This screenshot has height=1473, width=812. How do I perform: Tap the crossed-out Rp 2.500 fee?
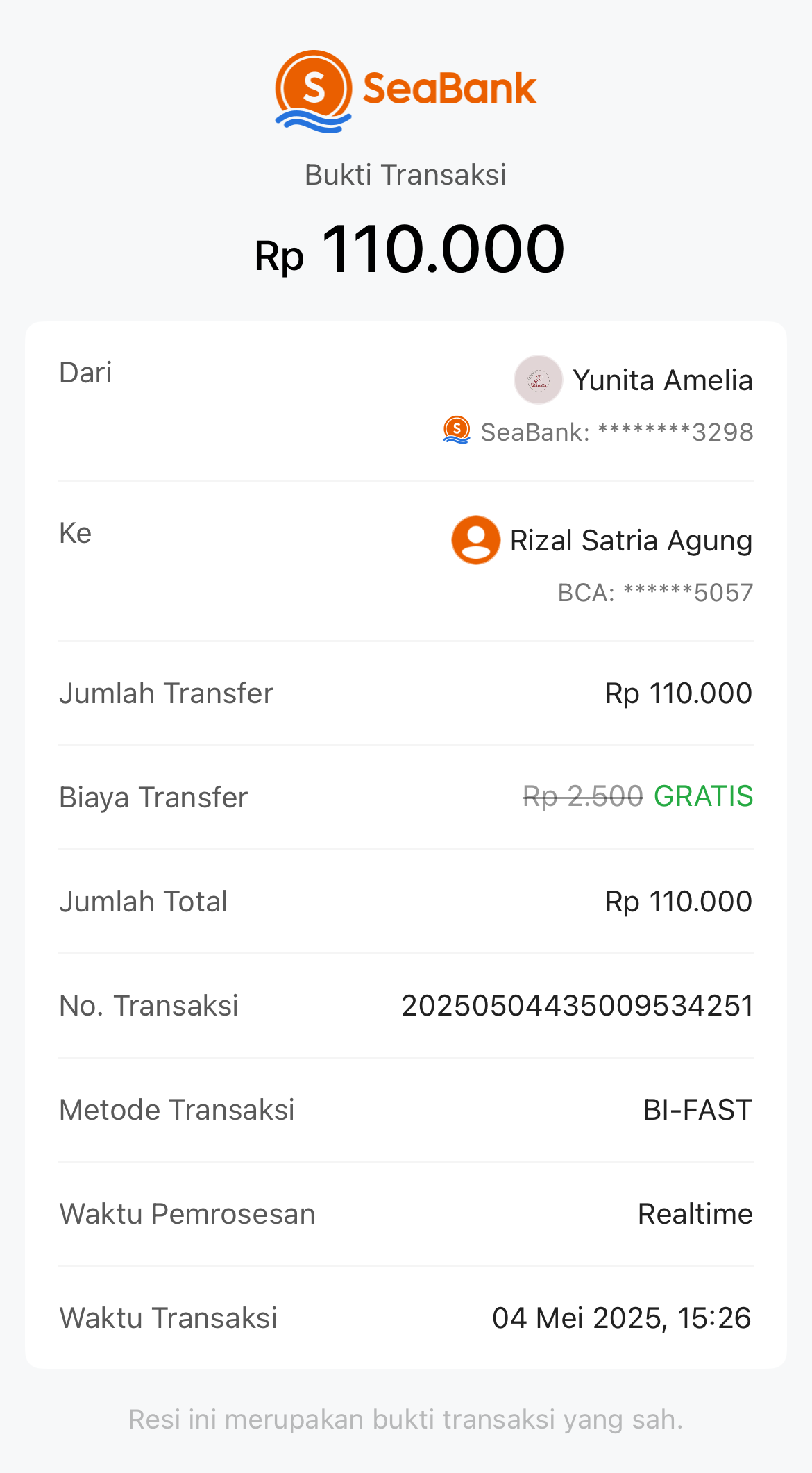tap(582, 796)
